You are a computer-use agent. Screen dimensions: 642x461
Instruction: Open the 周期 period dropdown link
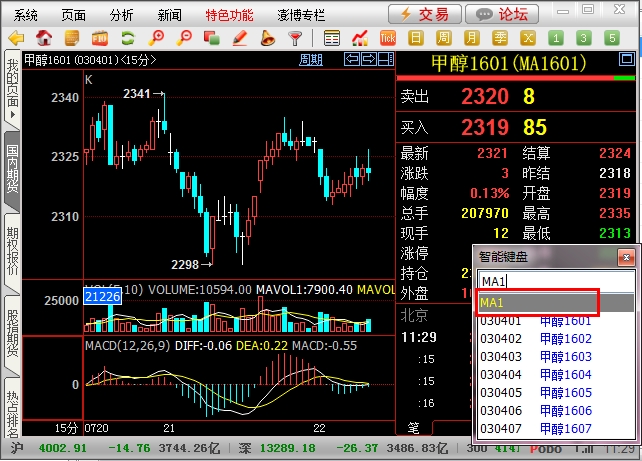pos(311,60)
